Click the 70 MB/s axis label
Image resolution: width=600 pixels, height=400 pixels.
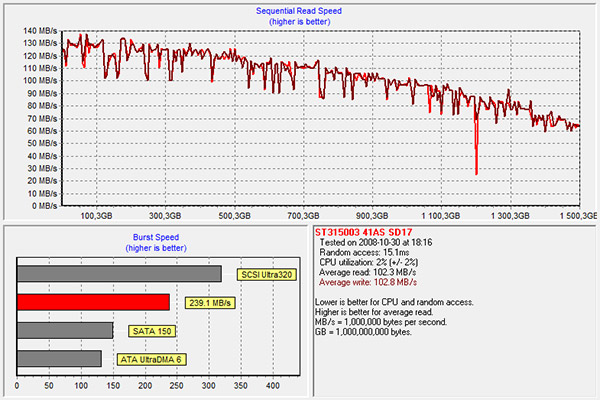pyautogui.click(x=42, y=118)
